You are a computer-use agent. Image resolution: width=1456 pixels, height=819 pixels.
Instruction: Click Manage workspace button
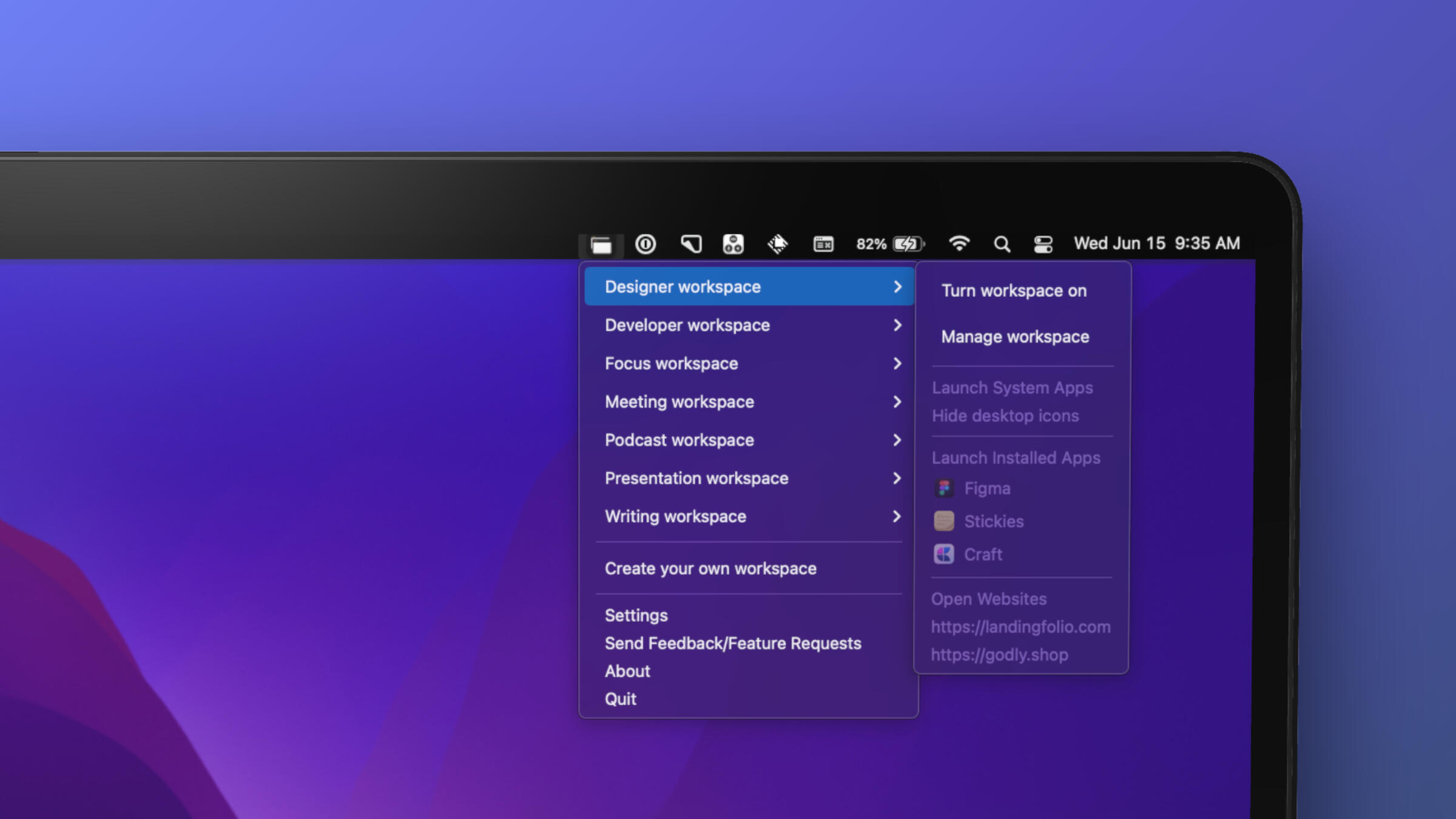click(1015, 337)
